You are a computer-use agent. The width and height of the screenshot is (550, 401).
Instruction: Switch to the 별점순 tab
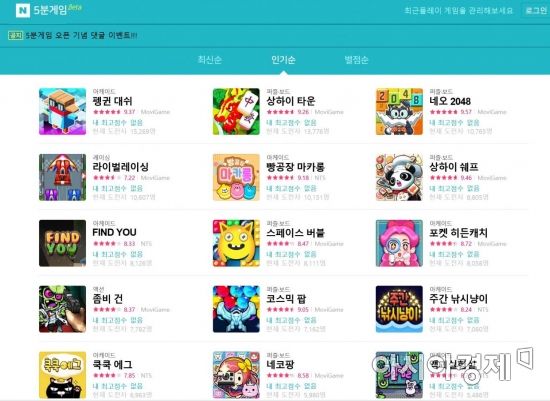point(356,60)
